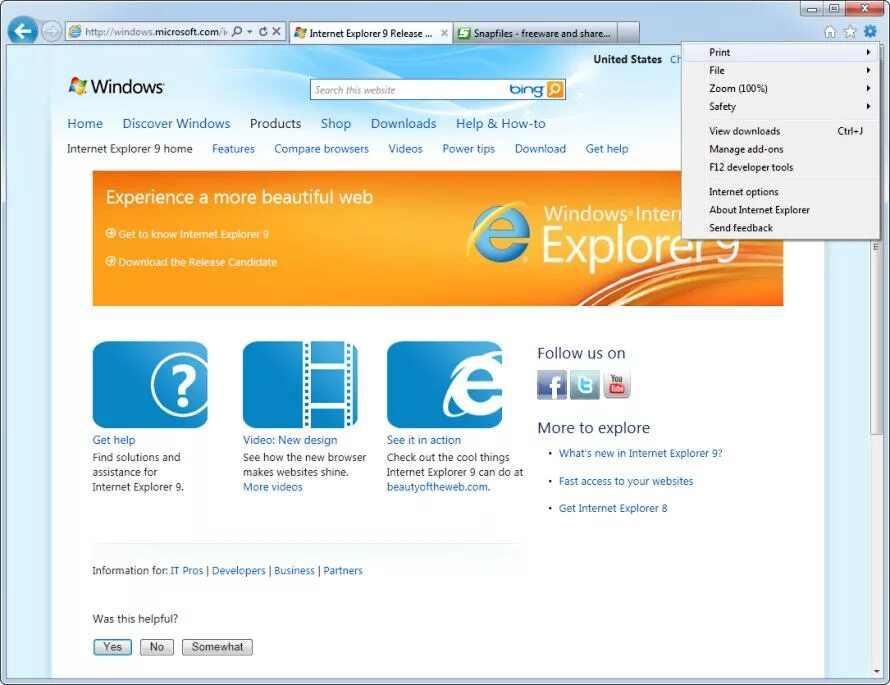Click the Bing search magnifier button
Image resolution: width=890 pixels, height=685 pixels.
click(x=555, y=89)
